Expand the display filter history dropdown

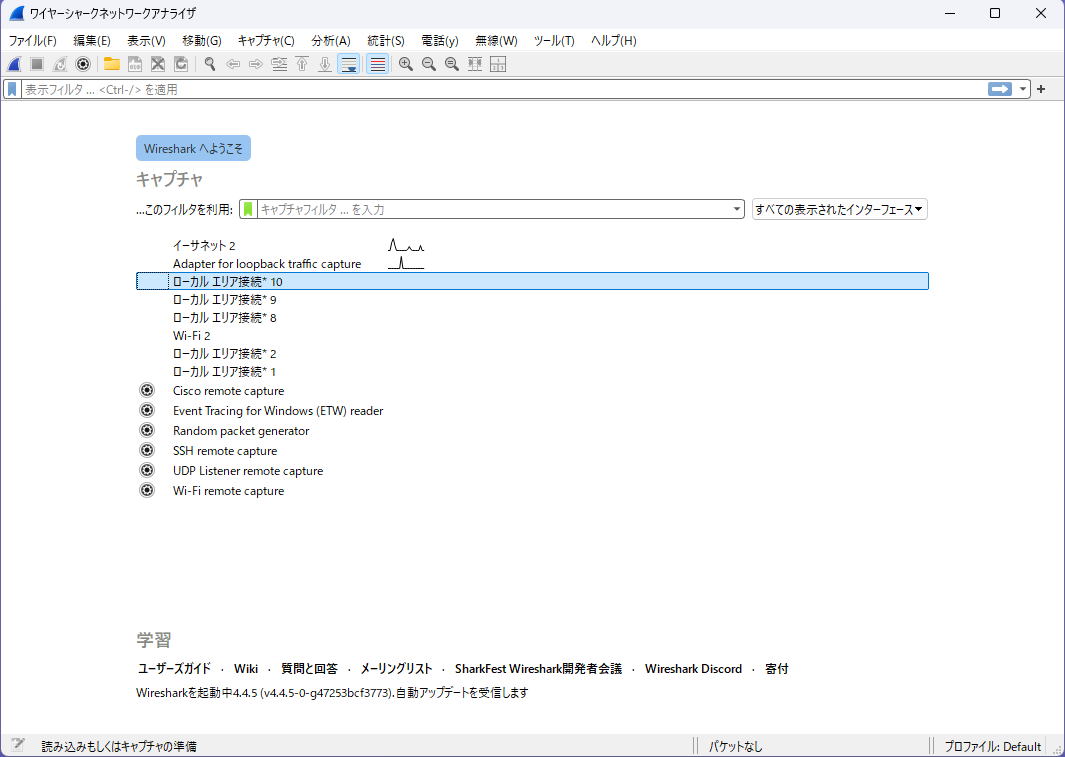pyautogui.click(x=1023, y=90)
